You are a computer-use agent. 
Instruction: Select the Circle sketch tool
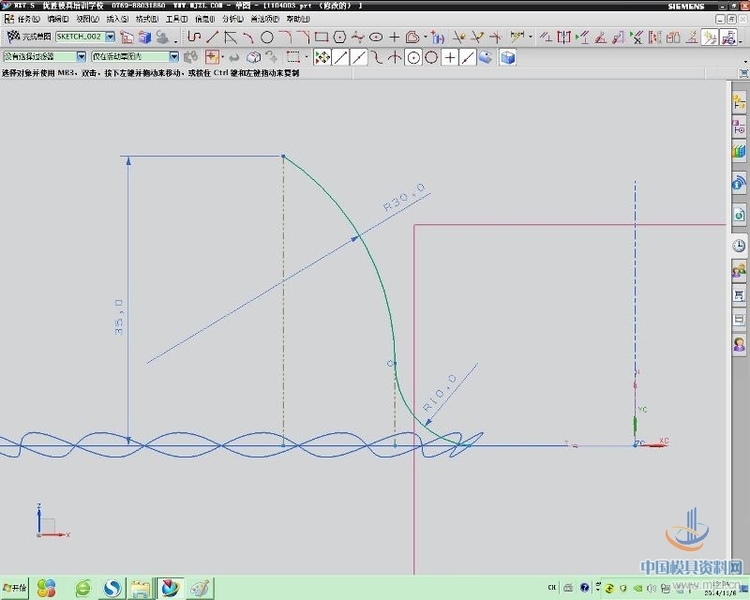point(267,37)
